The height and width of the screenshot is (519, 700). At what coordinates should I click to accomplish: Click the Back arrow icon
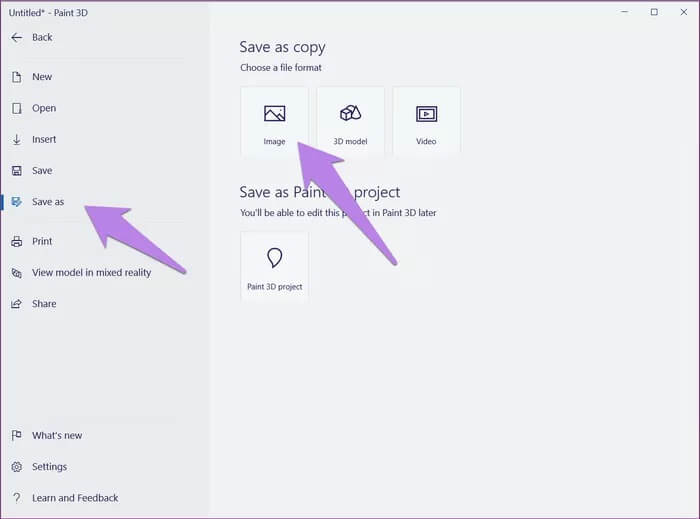point(17,37)
